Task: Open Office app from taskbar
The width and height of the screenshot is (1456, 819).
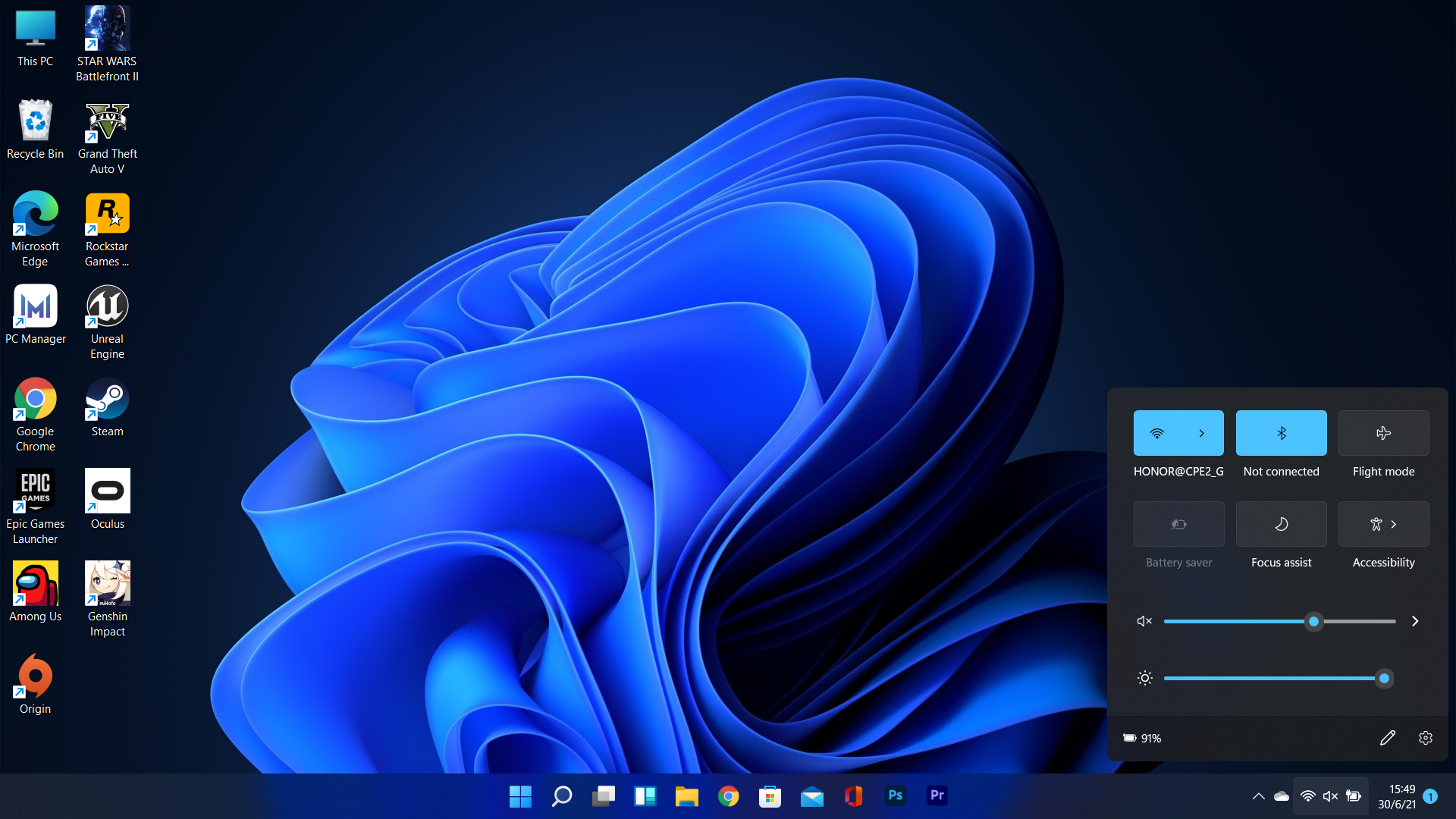Action: point(854,796)
